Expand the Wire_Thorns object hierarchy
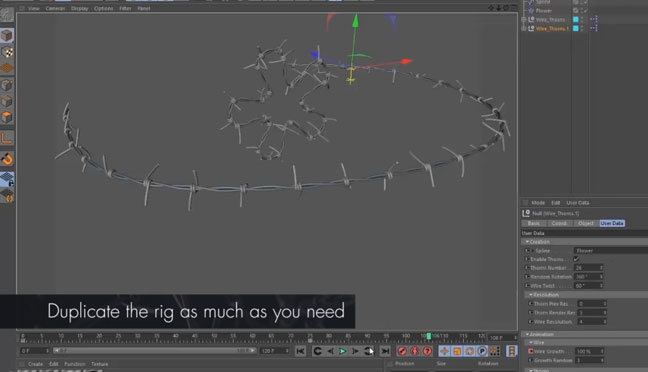The image size is (648, 372). 524,19
